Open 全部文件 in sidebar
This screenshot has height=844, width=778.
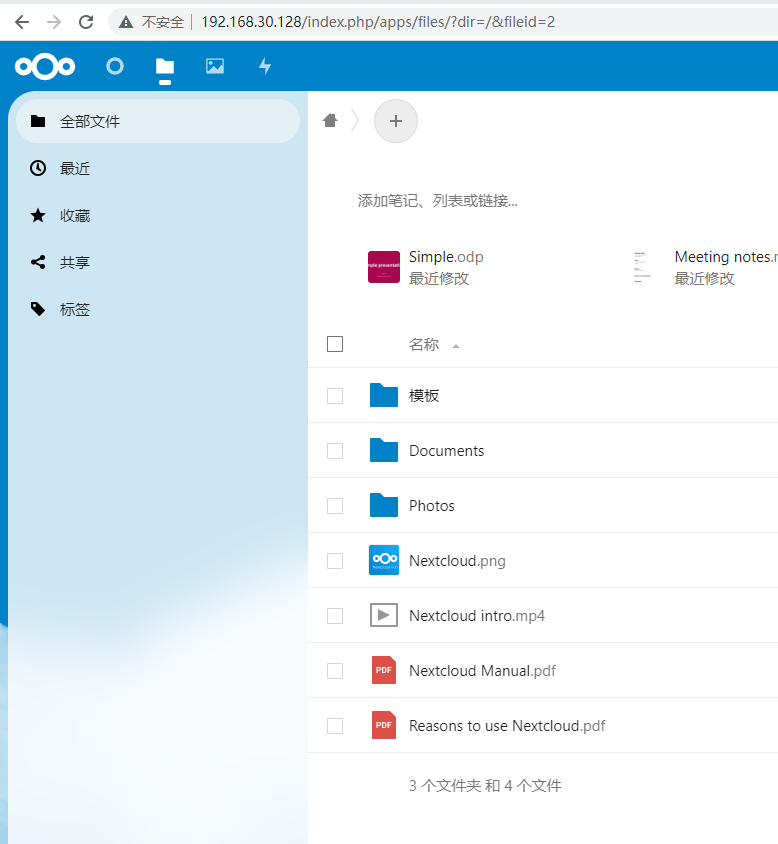pos(158,122)
